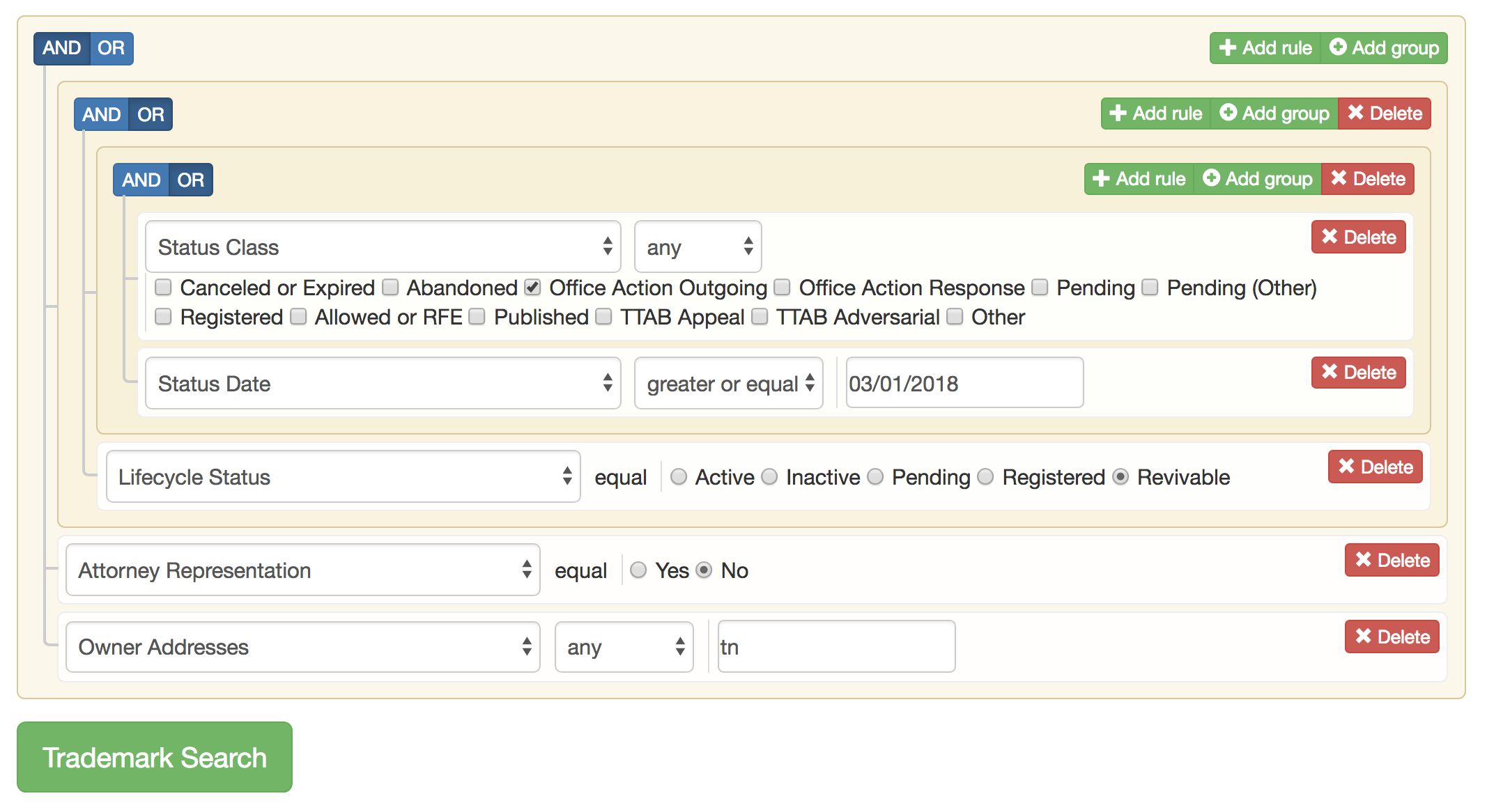Image resolution: width=1487 pixels, height=812 pixels.
Task: Delete the Attorney Representation rule
Action: (1392, 560)
